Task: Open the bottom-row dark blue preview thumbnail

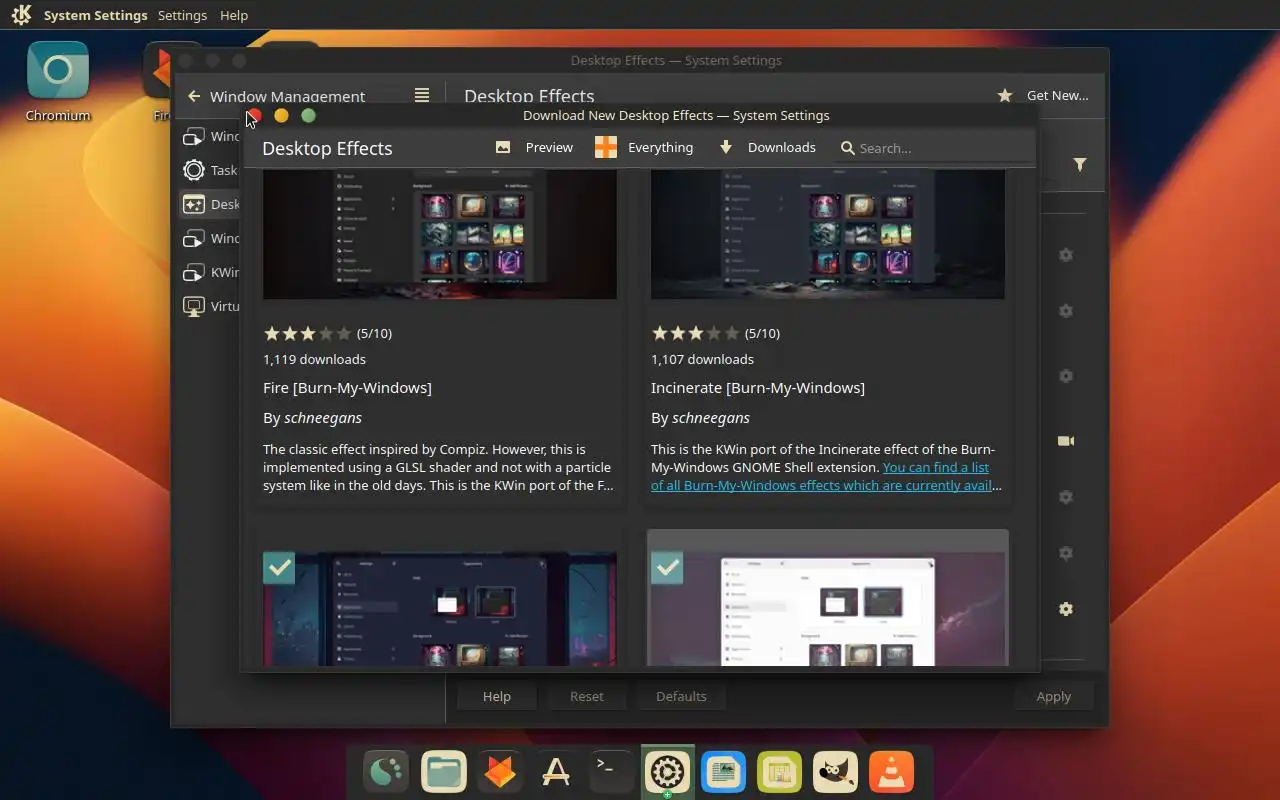Action: [x=440, y=609]
